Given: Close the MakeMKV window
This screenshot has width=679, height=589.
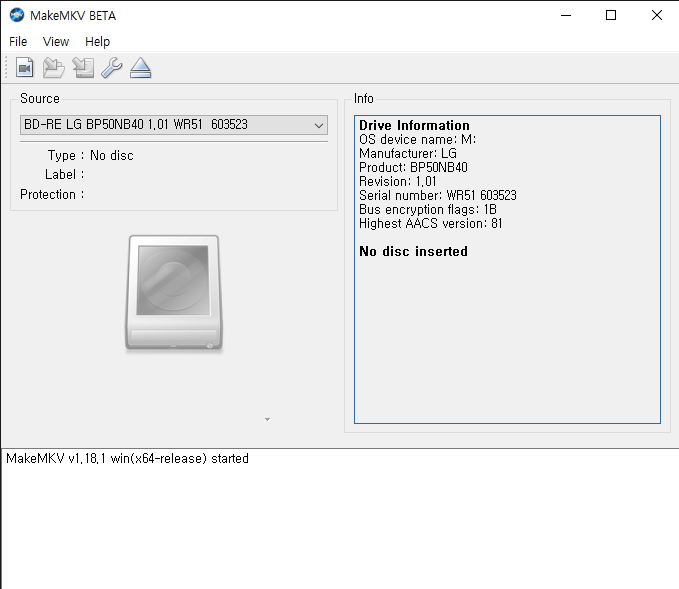Looking at the screenshot, I should click(657, 16).
